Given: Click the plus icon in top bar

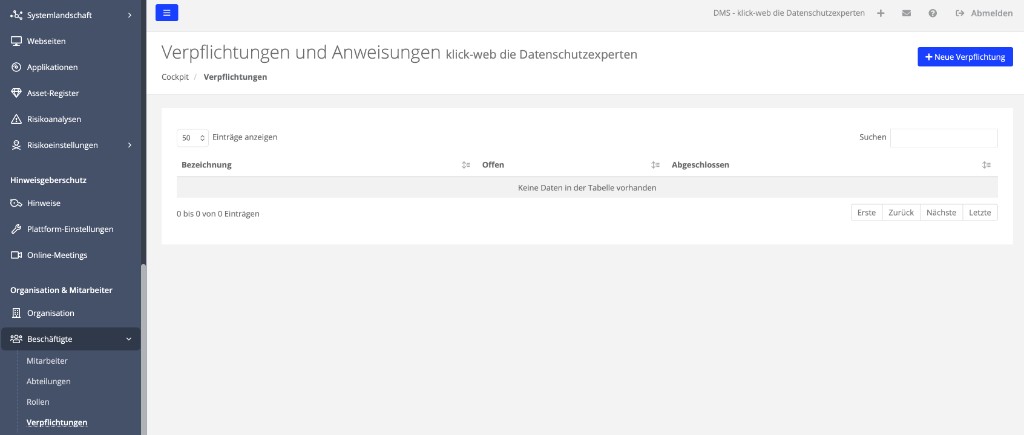Looking at the screenshot, I should tap(880, 13).
